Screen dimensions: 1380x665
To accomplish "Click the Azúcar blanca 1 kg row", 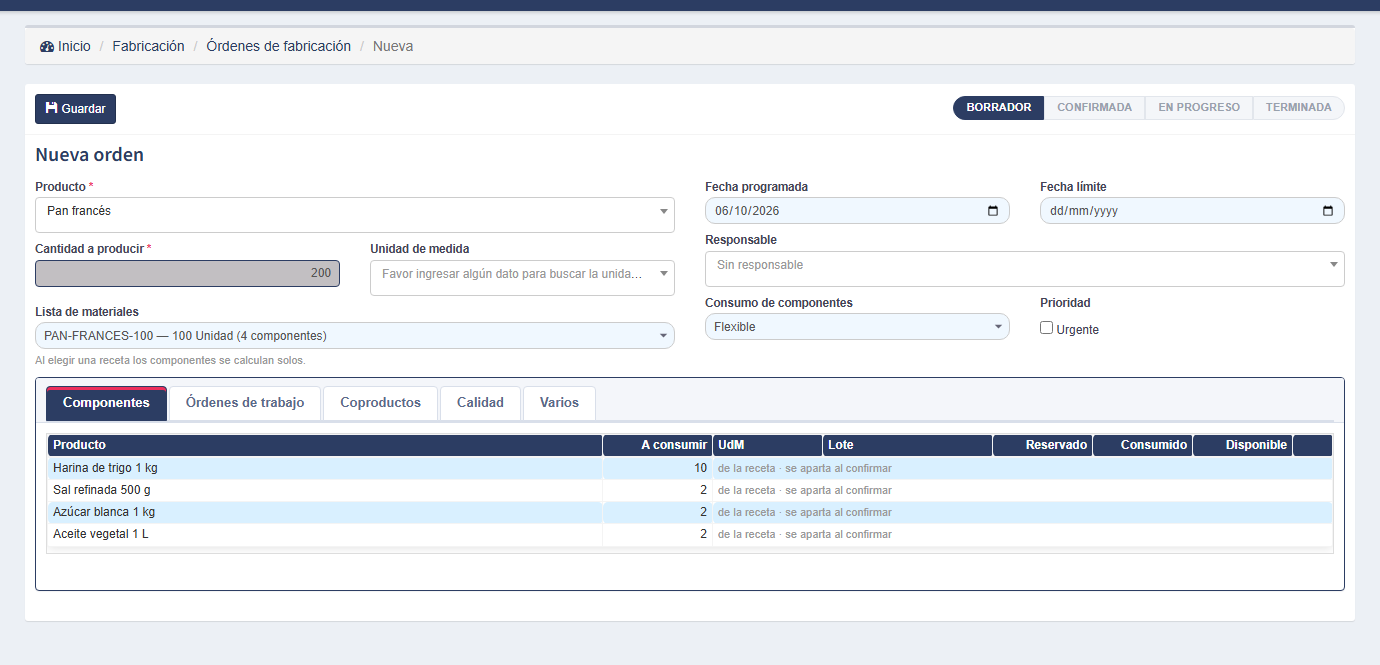I will click(x=690, y=512).
